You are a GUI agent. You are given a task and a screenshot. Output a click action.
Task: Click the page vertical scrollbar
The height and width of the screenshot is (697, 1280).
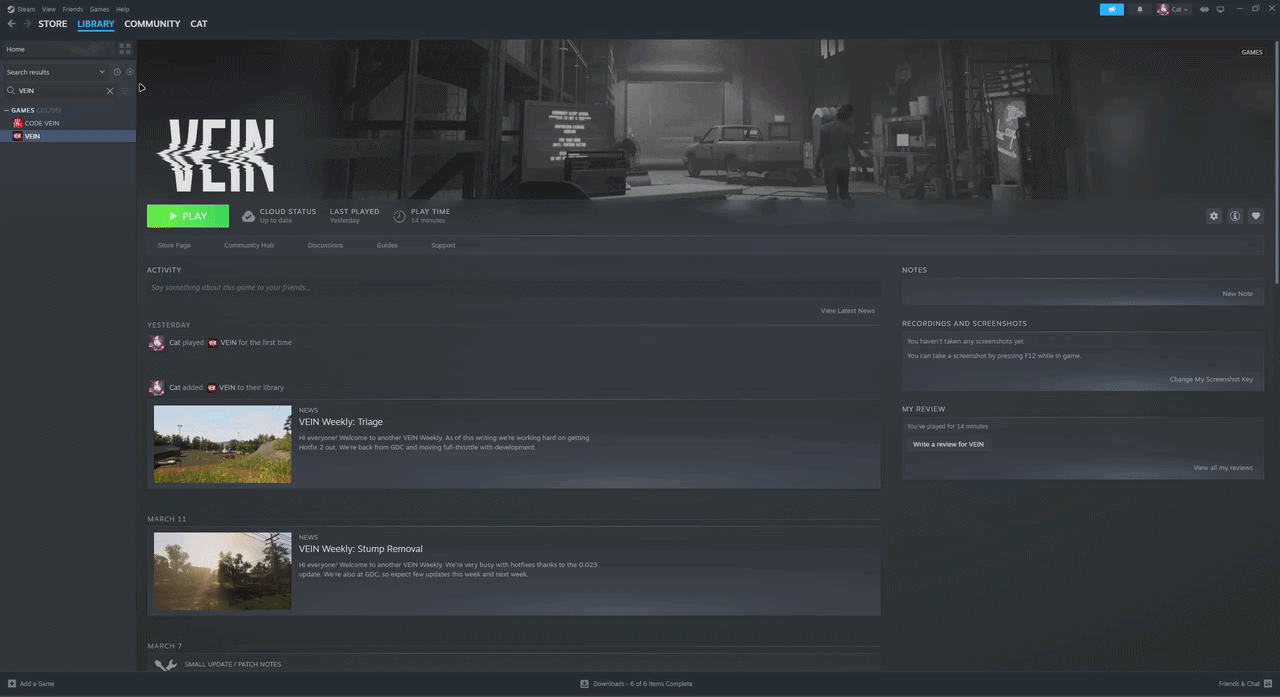click(x=1276, y=160)
